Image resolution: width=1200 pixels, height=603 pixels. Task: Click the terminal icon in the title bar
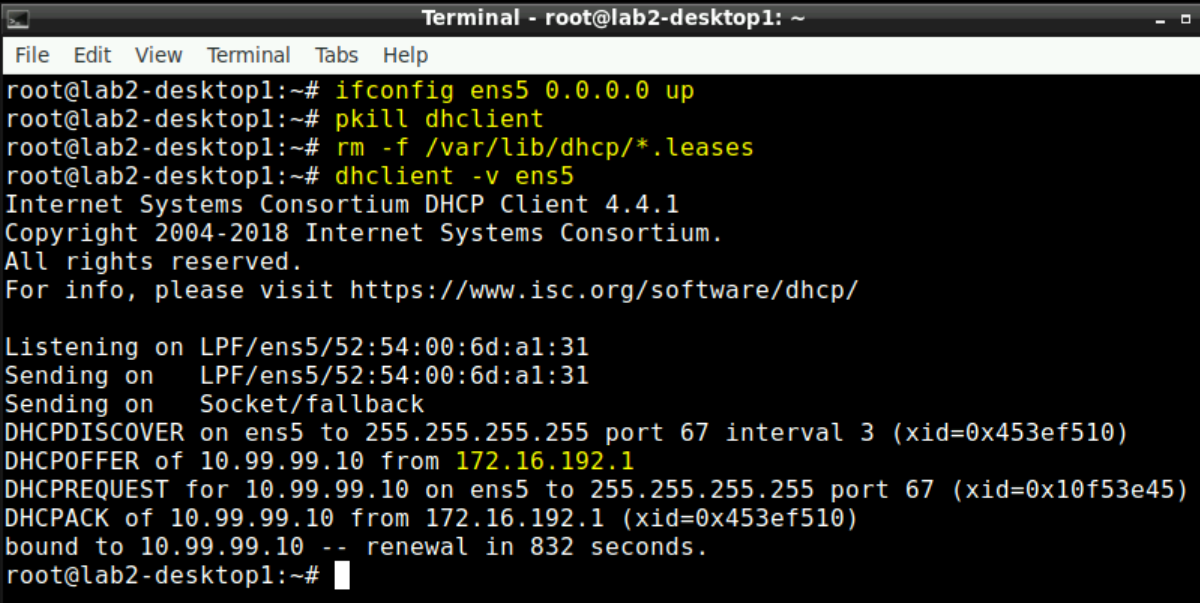tap(17, 17)
